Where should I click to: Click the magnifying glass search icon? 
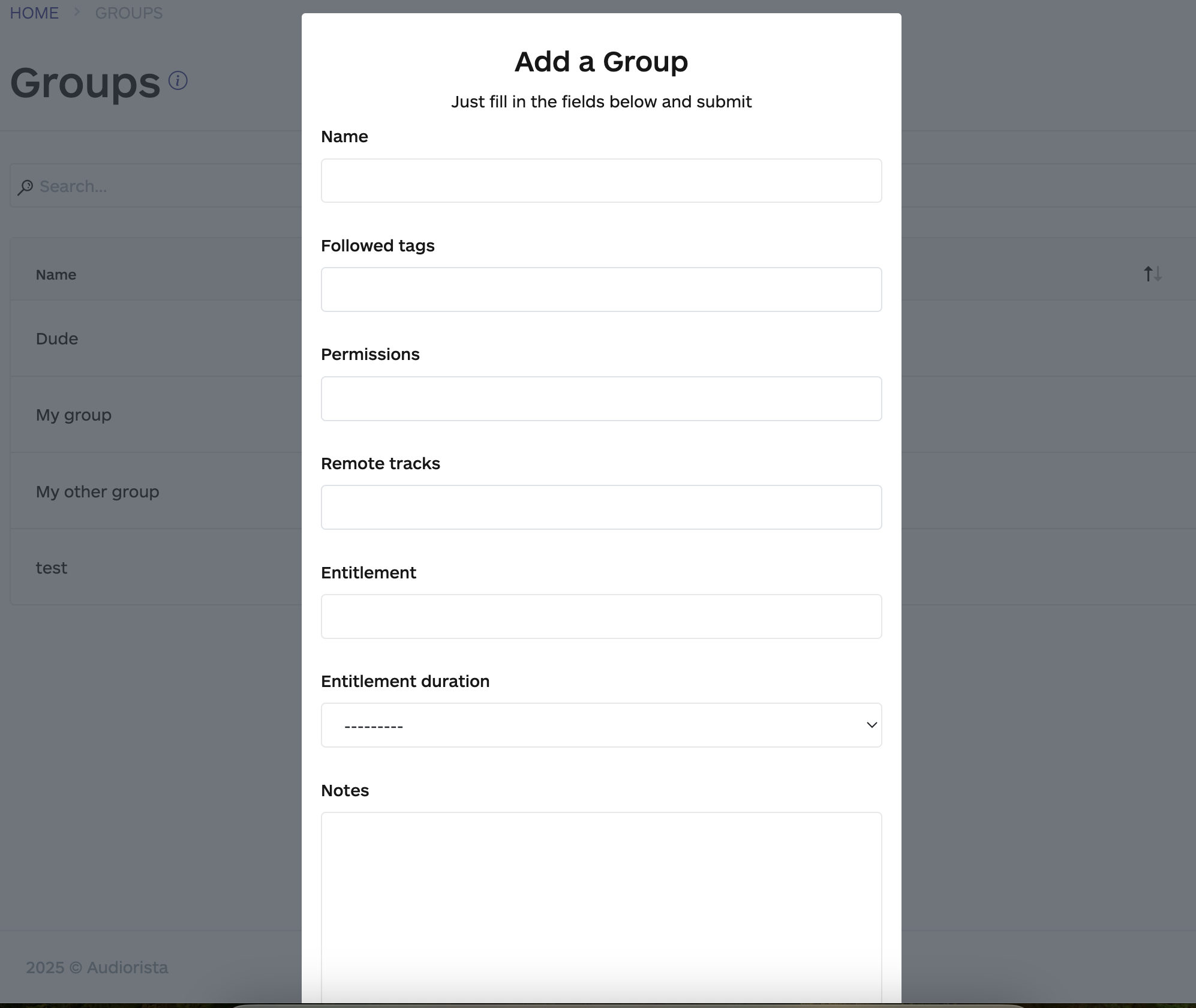point(25,187)
